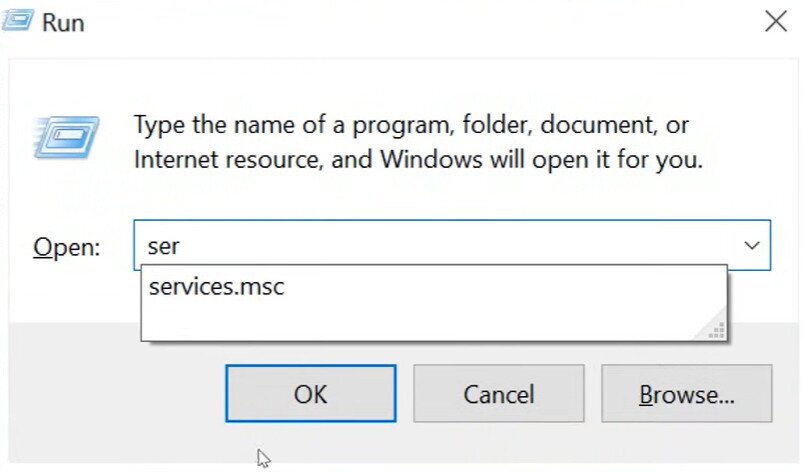804x472 pixels.
Task: Click blank area below services.msc in suggestion list
Action: click(x=400, y=320)
